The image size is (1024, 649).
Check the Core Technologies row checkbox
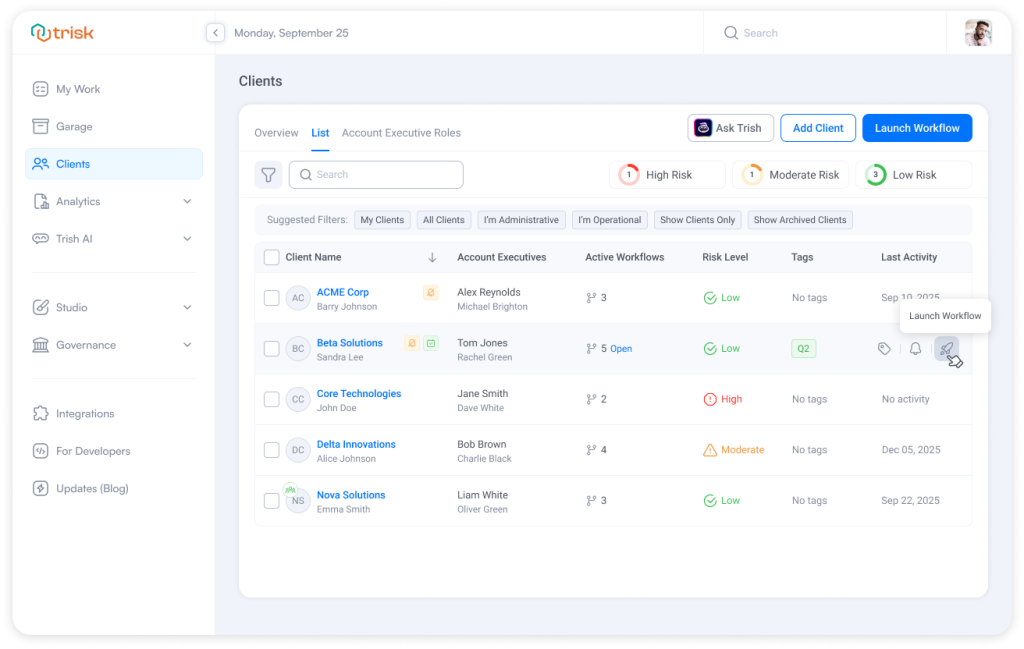coord(271,399)
